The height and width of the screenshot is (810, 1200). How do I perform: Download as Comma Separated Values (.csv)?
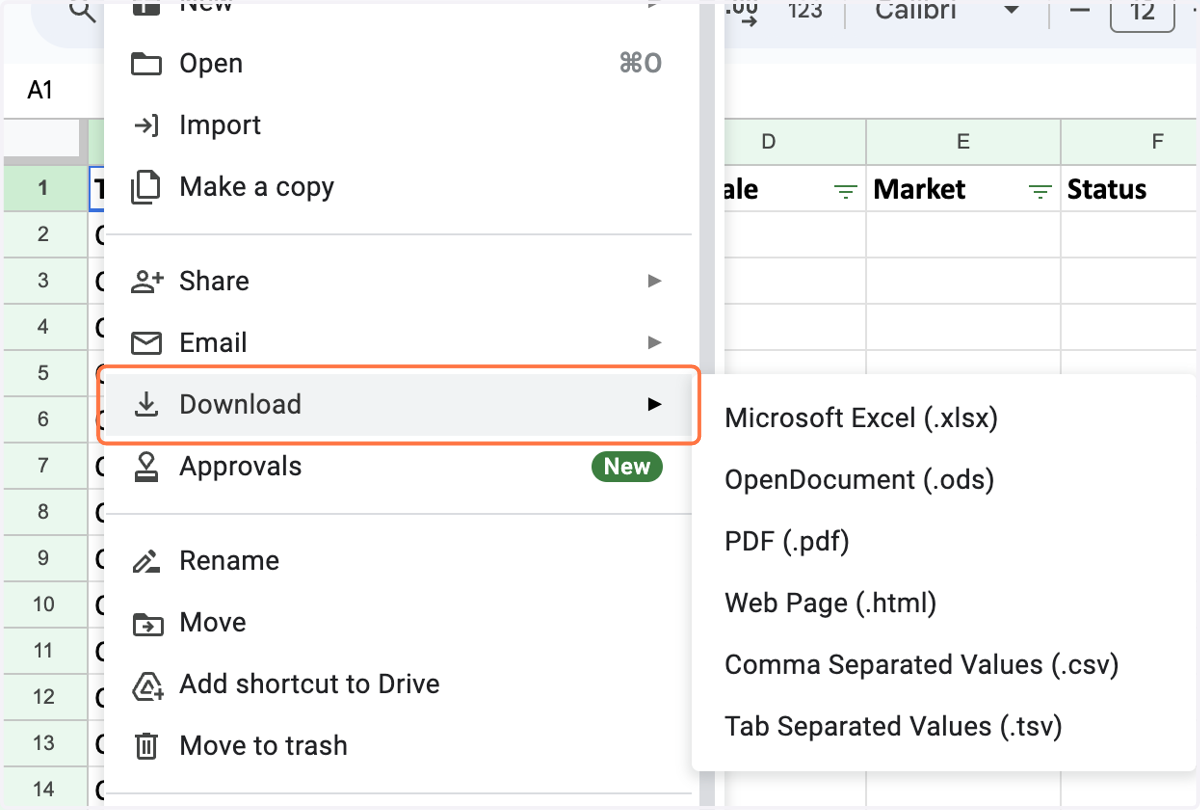click(x=944, y=665)
